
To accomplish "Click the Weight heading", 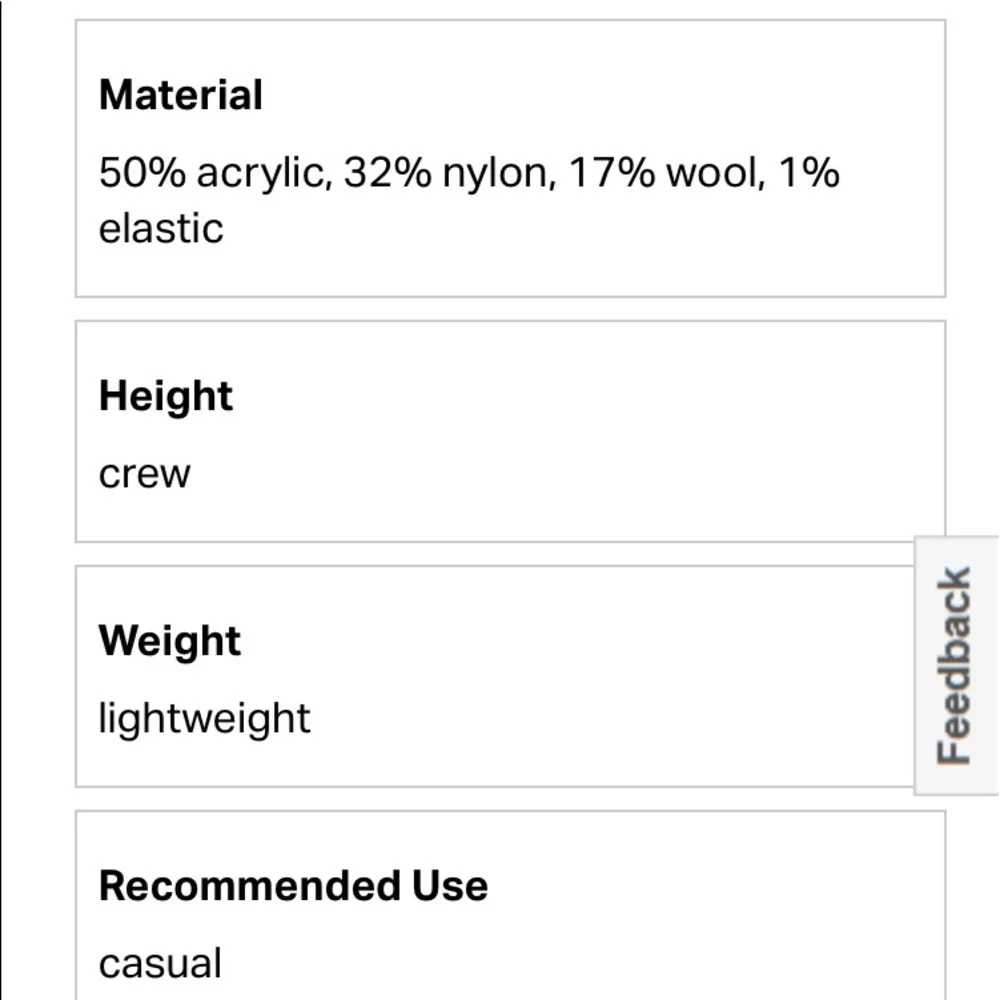I will pyautogui.click(x=170, y=640).
